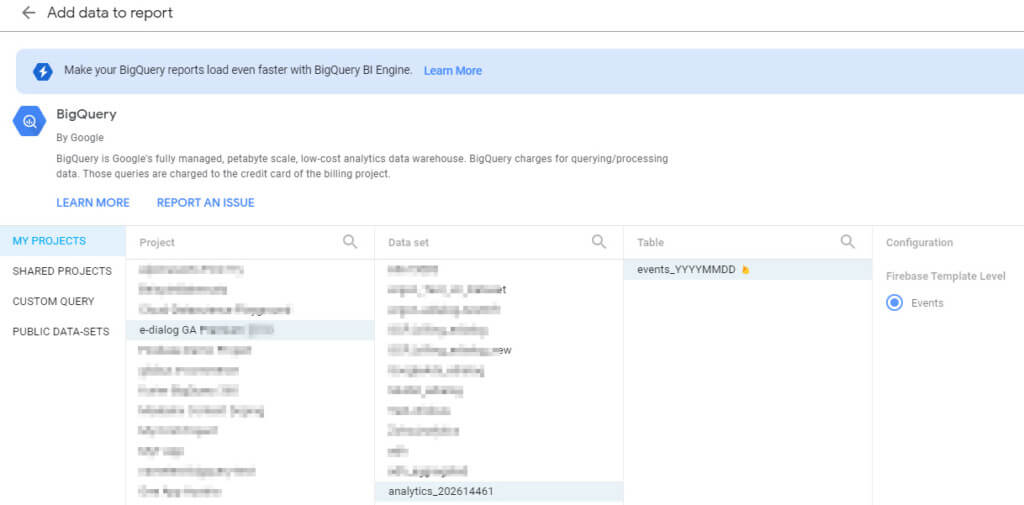Screen dimensions: 1024x505
Task: Click the Project column header
Action: (157, 242)
